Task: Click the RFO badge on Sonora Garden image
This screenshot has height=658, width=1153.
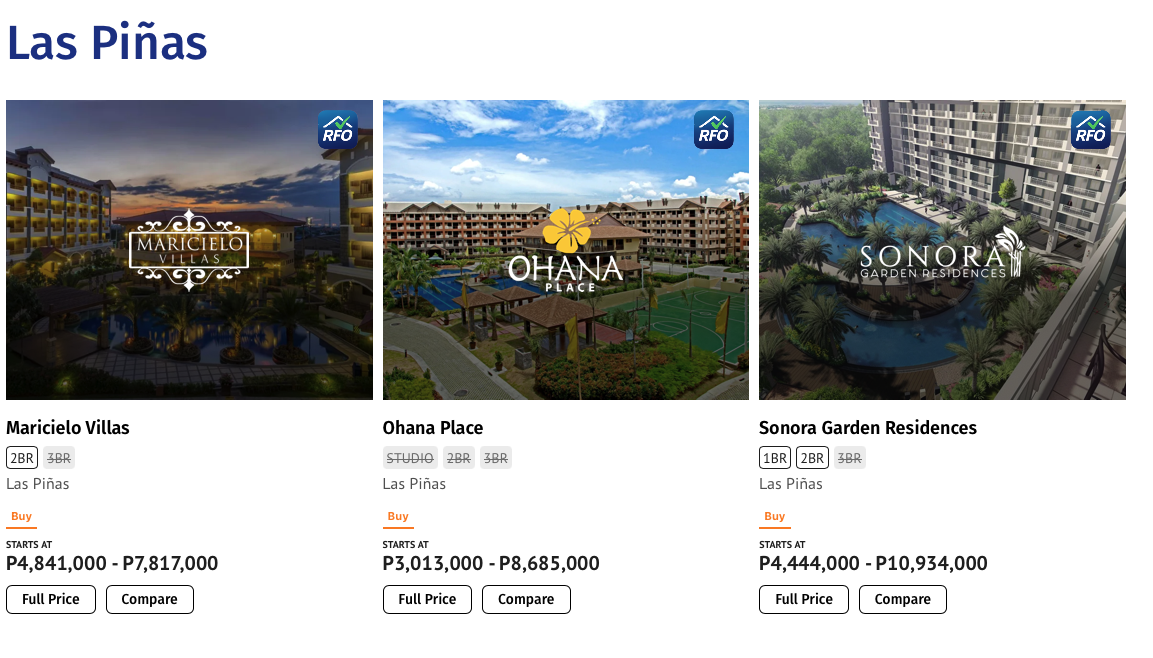Action: pyautogui.click(x=1090, y=130)
